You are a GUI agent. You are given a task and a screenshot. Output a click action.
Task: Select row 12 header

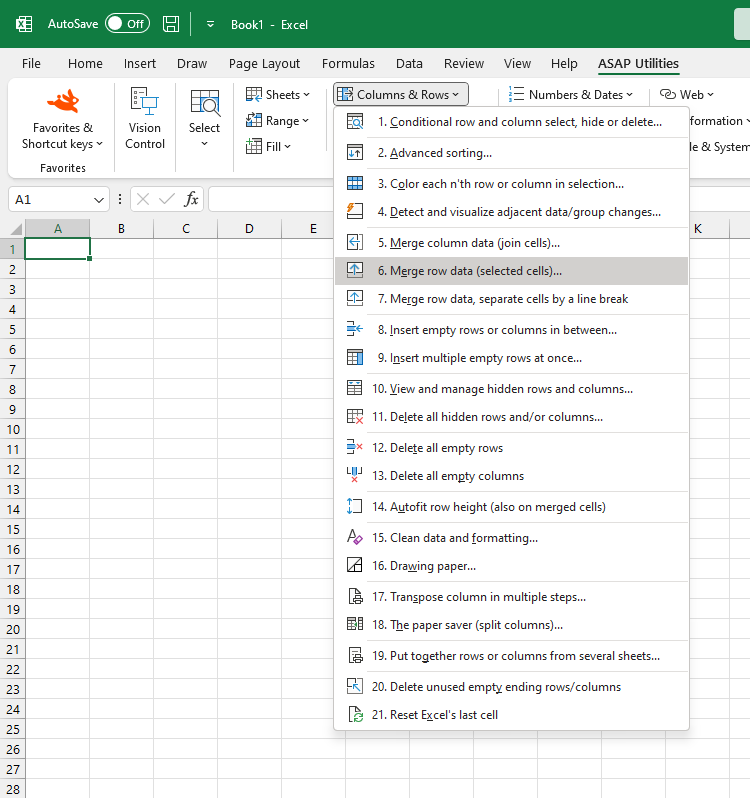point(12,469)
